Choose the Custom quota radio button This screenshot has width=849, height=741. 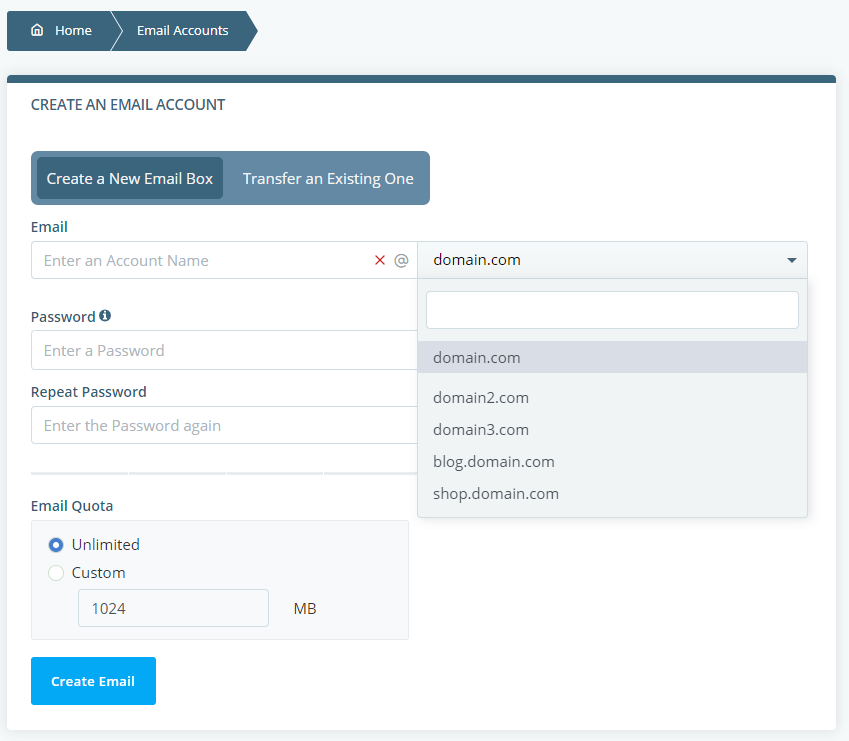[57, 572]
